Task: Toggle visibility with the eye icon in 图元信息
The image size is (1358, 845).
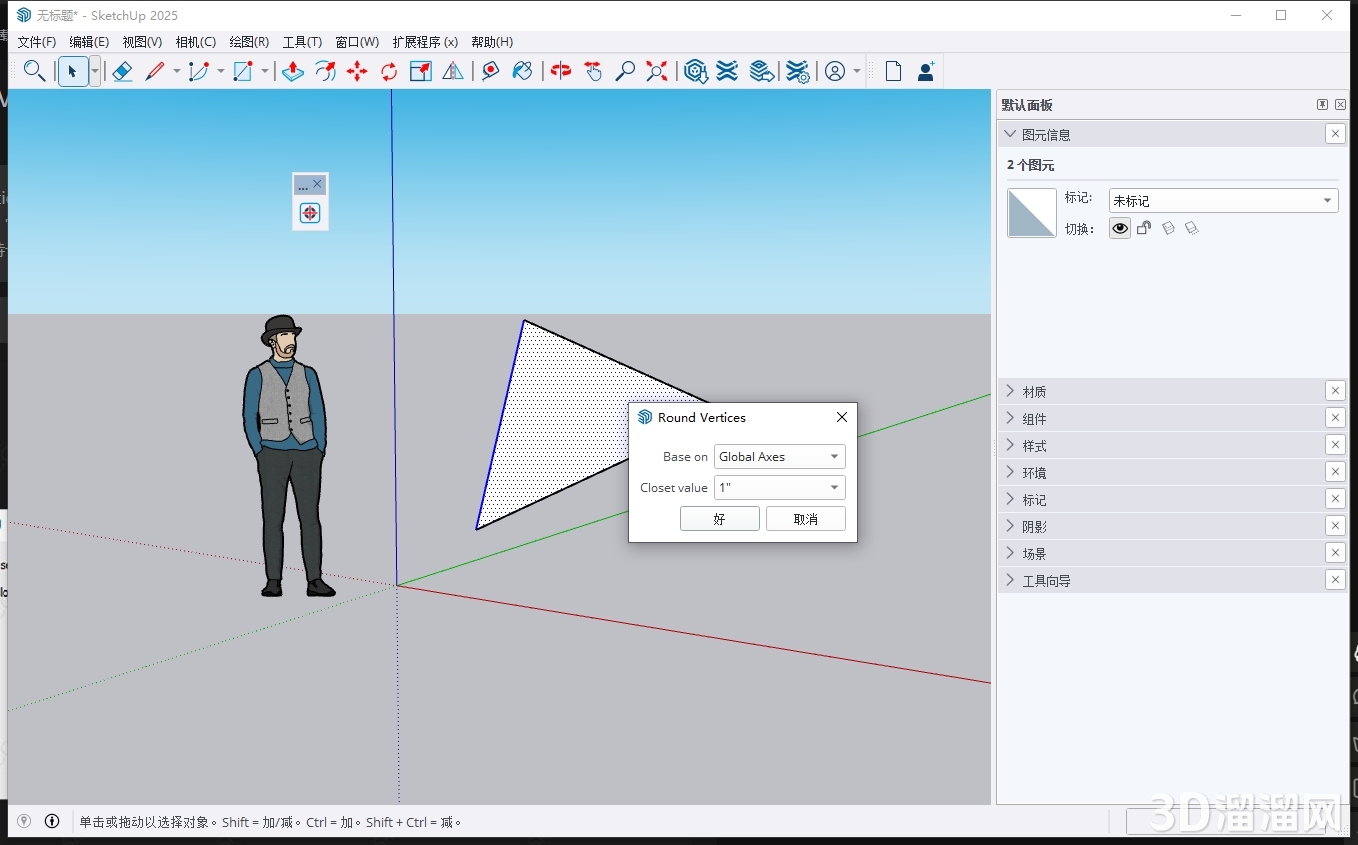Action: [x=1119, y=228]
